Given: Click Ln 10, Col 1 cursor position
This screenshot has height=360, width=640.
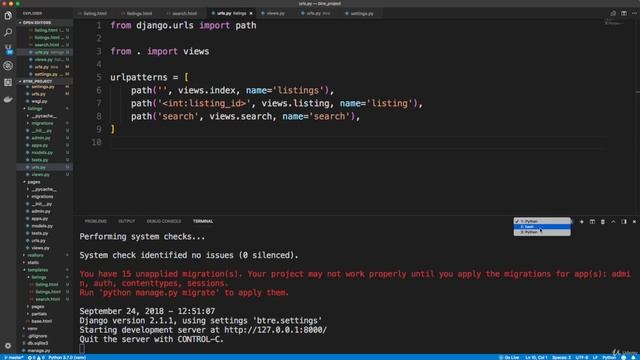Looking at the screenshot, I should coord(536,358).
